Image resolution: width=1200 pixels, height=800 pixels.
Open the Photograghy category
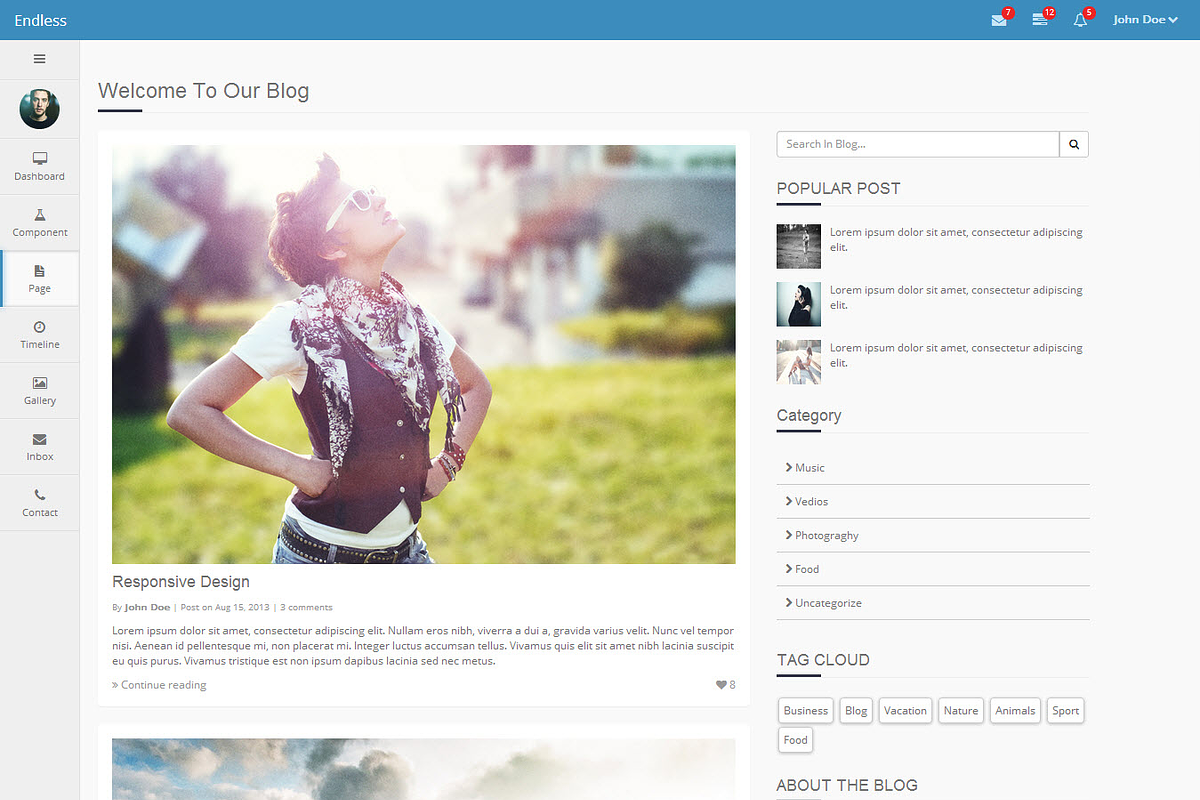click(933, 535)
